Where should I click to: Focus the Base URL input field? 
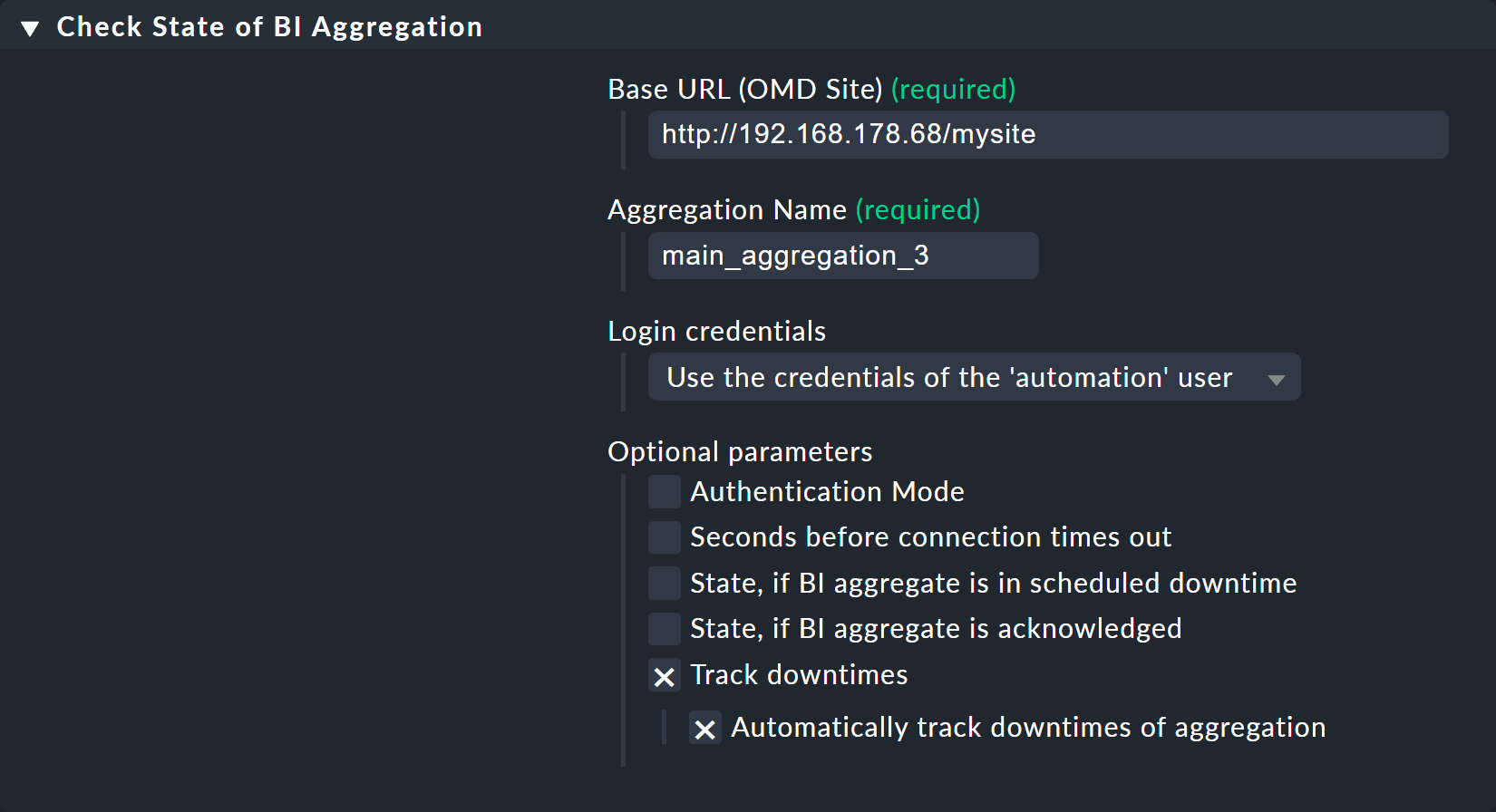point(1047,135)
